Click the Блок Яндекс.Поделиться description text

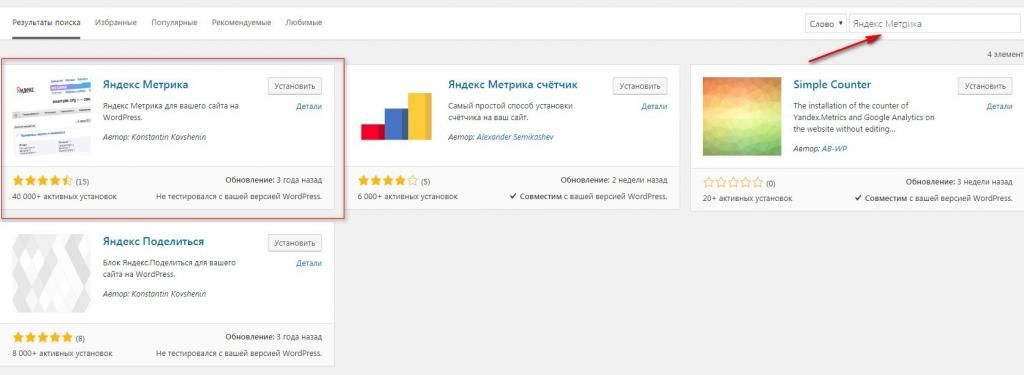tap(170, 269)
